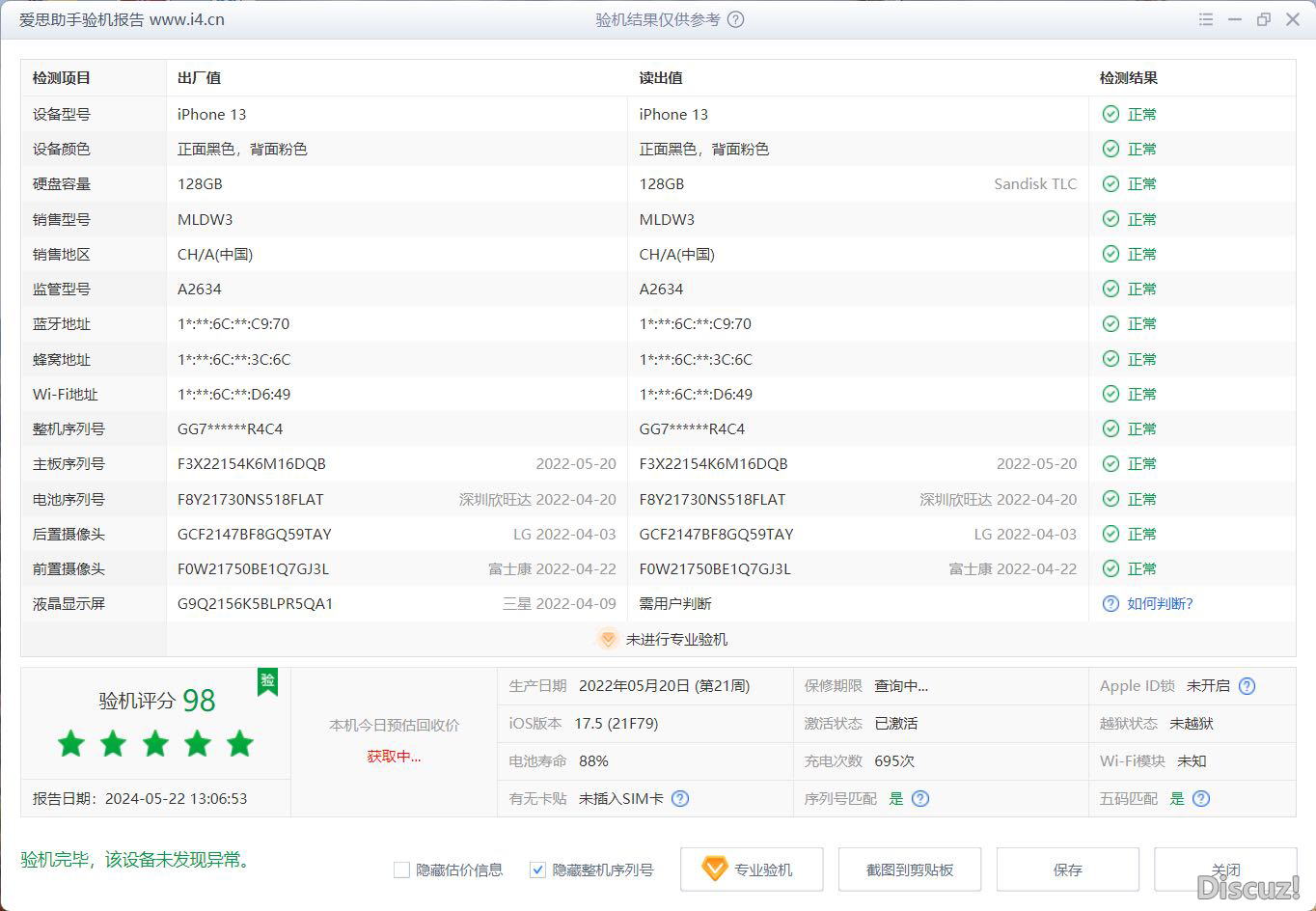Click the green check icon for 设备颜色
1316x911 pixels.
click(x=1110, y=149)
